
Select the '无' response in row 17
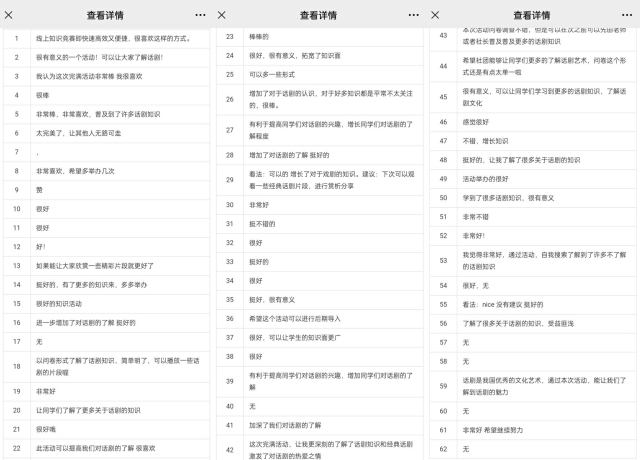click(x=39, y=342)
